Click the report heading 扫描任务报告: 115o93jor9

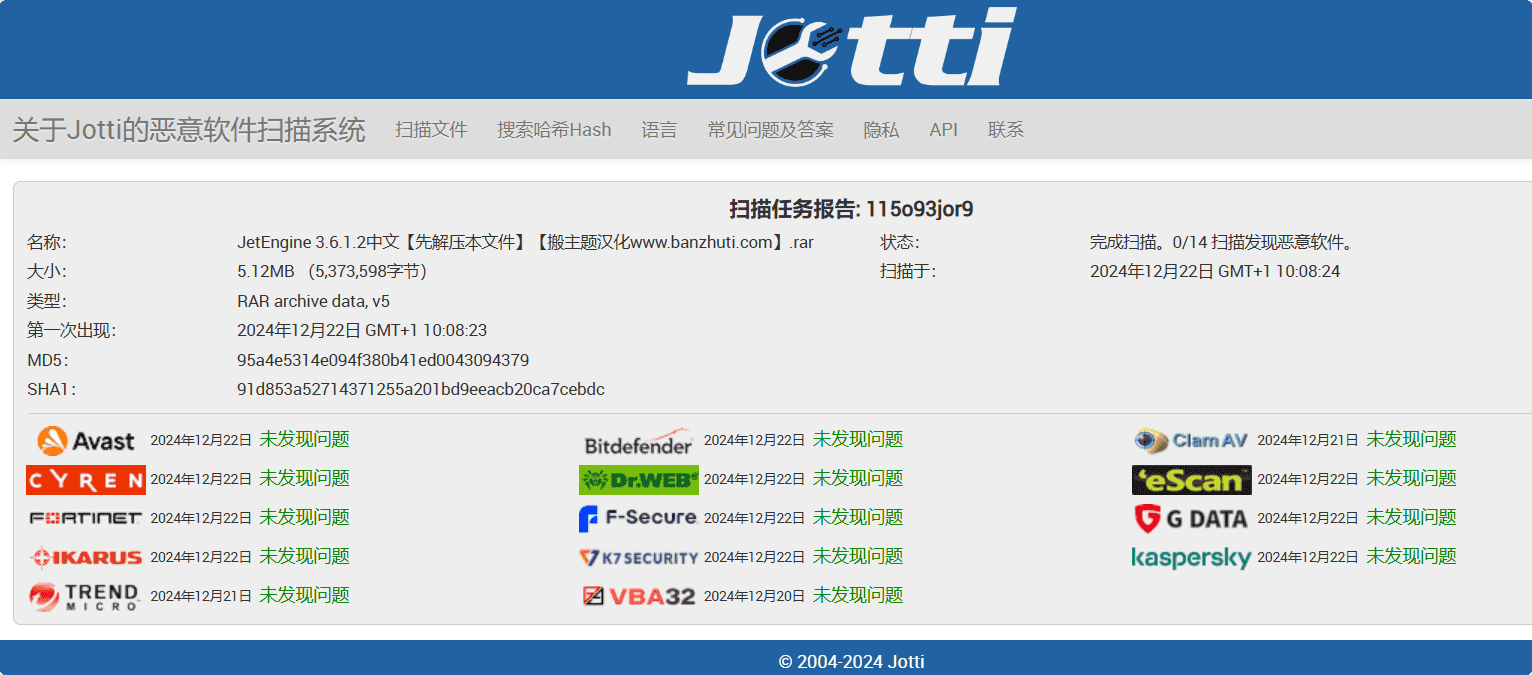pyautogui.click(x=851, y=210)
